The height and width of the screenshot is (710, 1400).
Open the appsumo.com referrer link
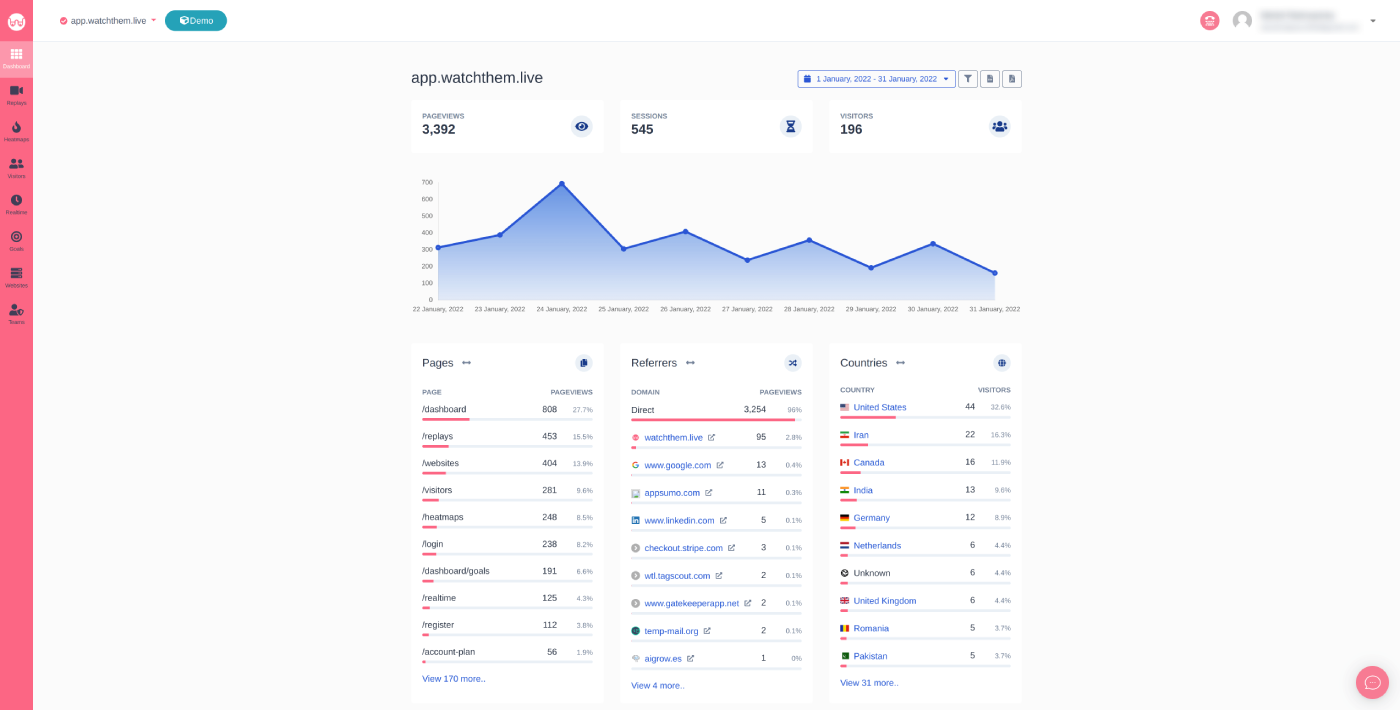(672, 493)
